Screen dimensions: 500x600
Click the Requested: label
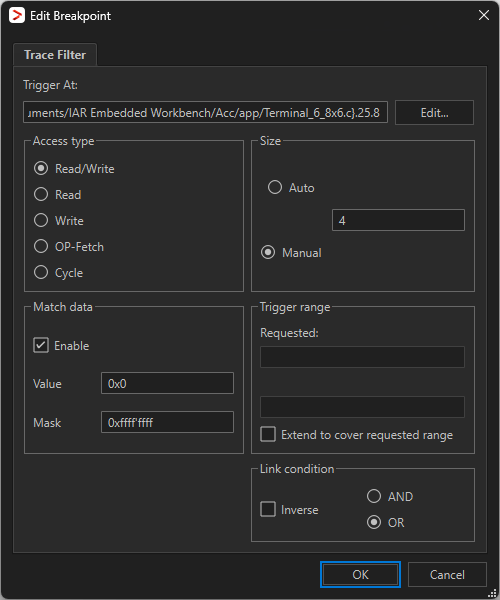(x=289, y=333)
